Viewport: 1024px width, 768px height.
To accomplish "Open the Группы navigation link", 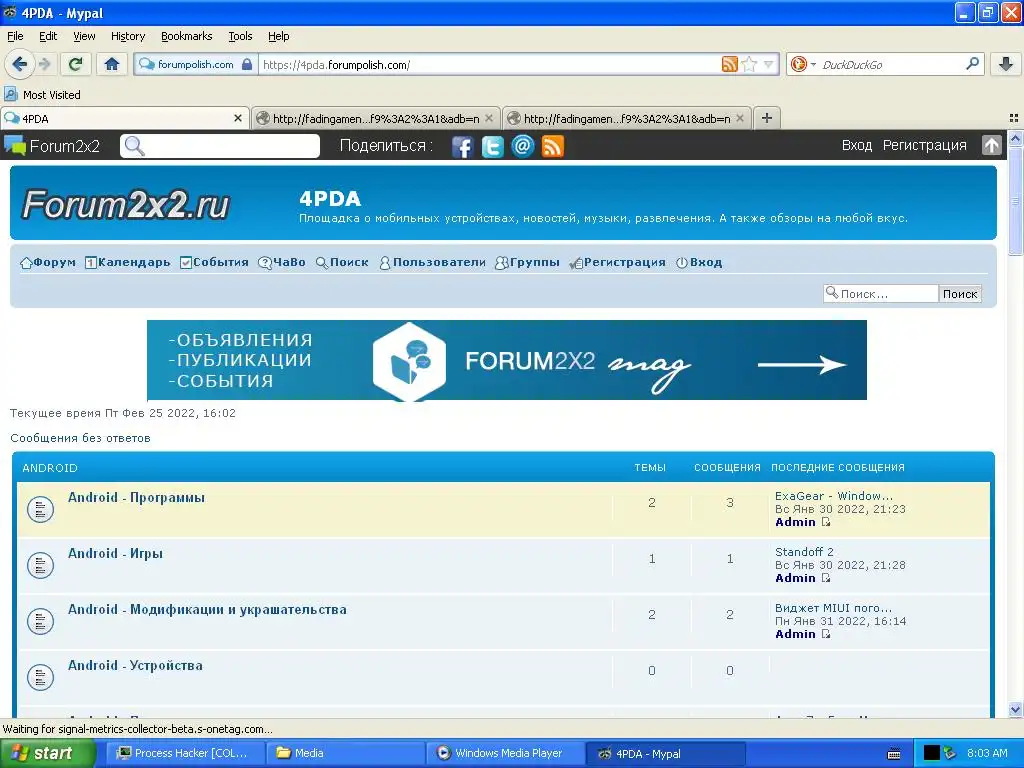I will click(x=527, y=263).
